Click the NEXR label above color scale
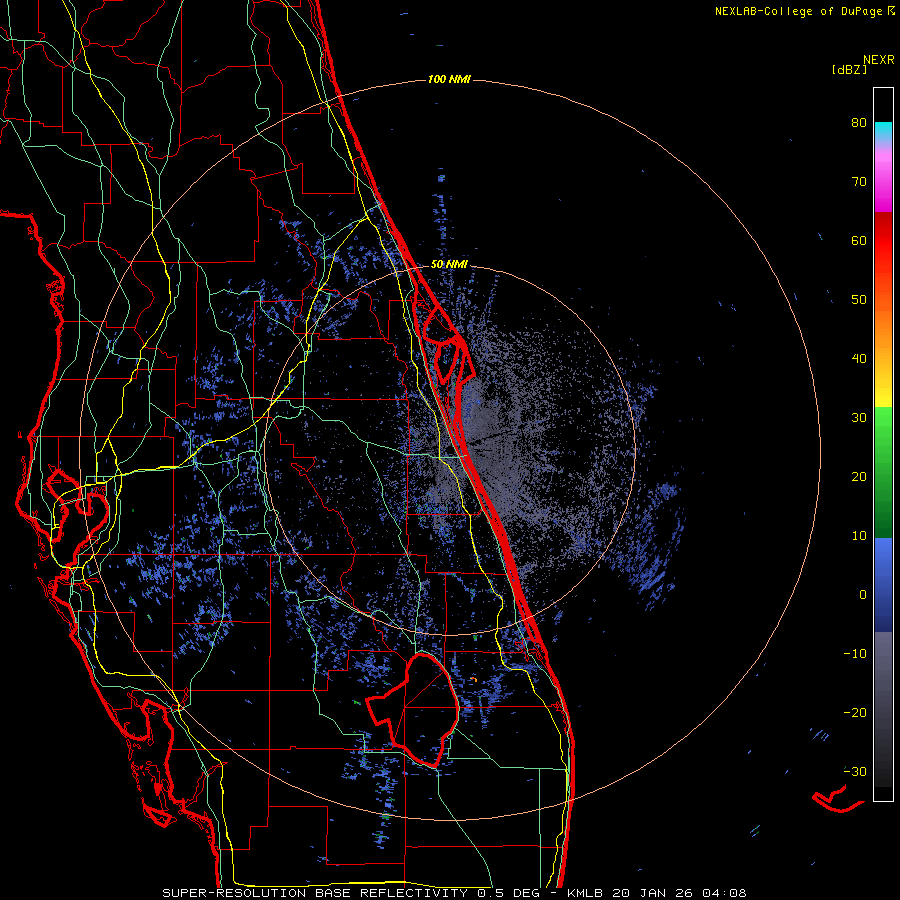This screenshot has width=900, height=900. click(878, 60)
